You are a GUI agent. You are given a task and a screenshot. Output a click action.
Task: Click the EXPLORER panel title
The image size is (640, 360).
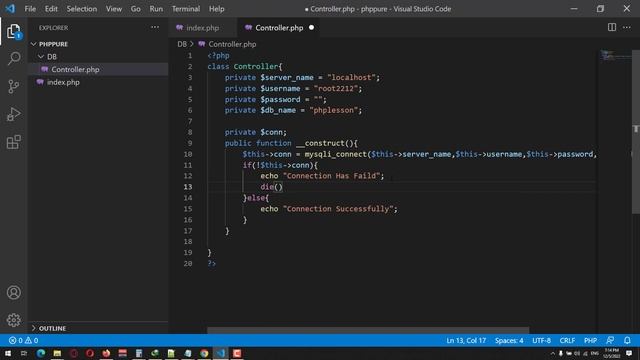pos(53,28)
